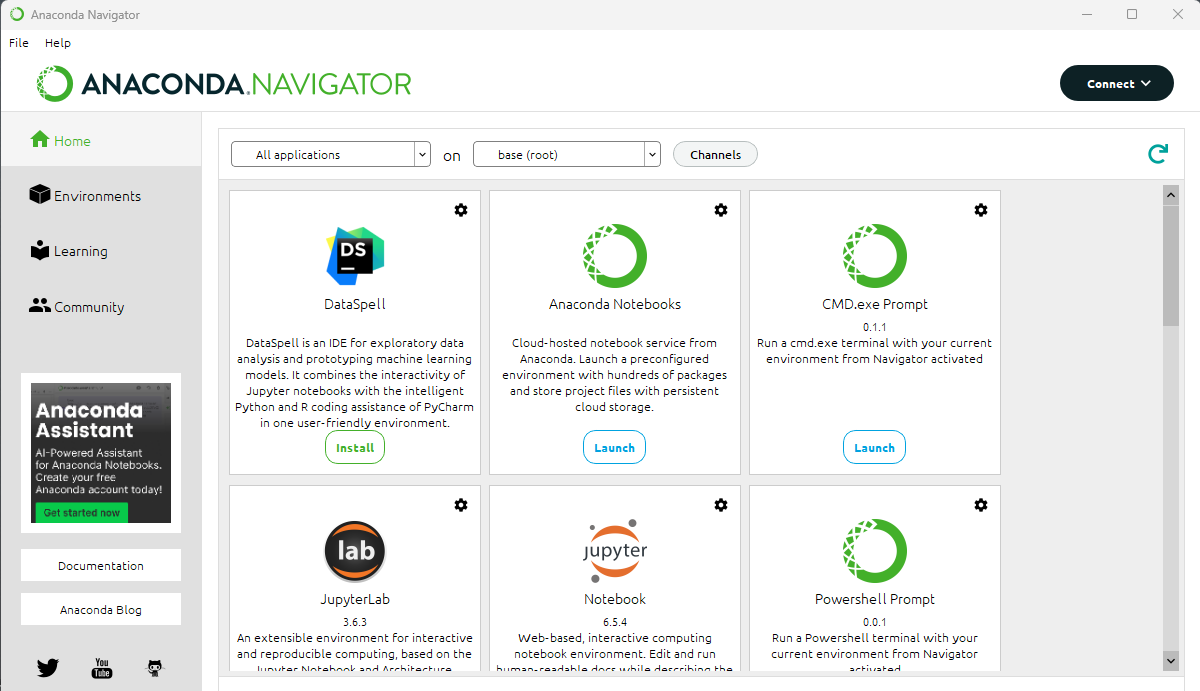
Task: Launch CMD.exe Prompt
Action: (x=875, y=447)
